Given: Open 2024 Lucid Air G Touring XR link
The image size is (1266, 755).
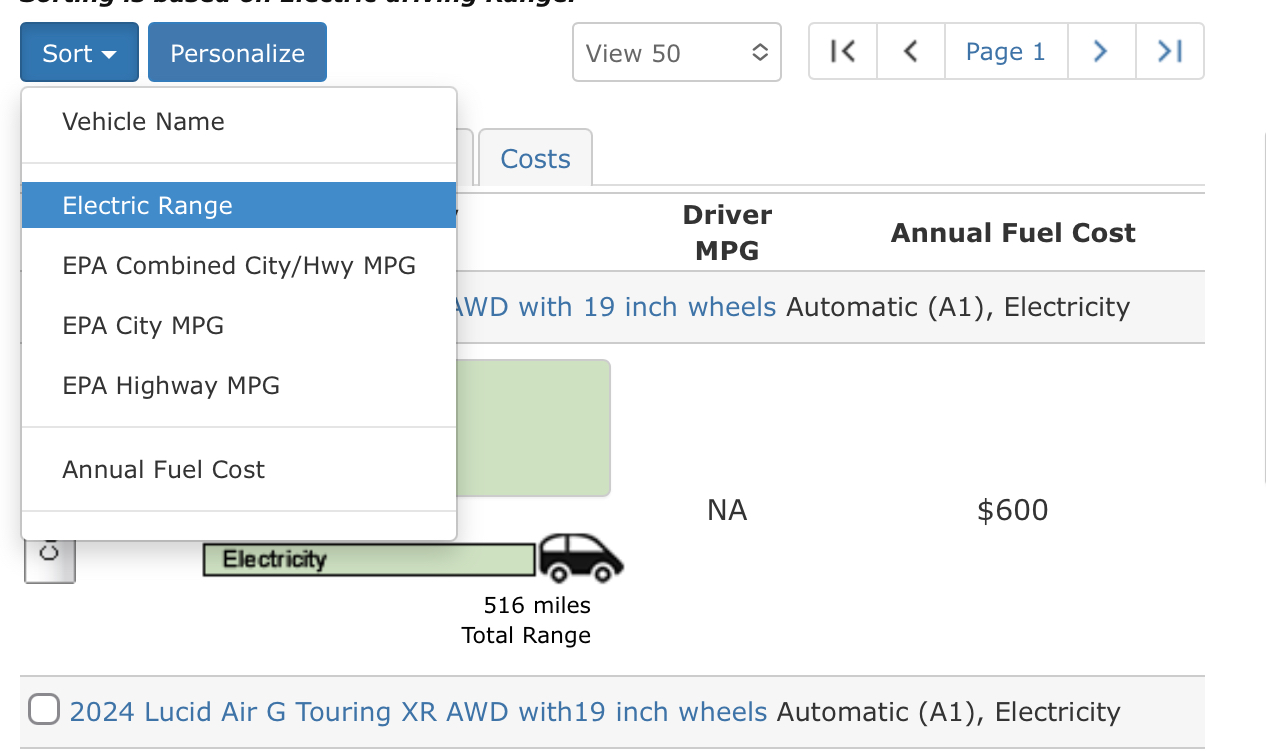Looking at the screenshot, I should coord(418,712).
